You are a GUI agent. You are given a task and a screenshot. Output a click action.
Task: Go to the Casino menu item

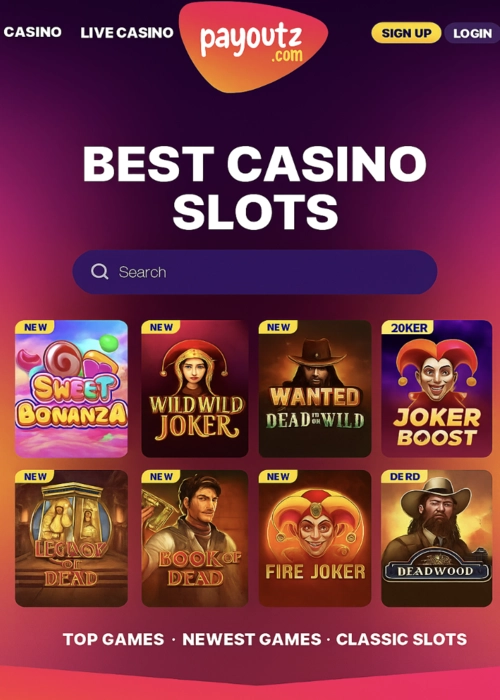[33, 32]
